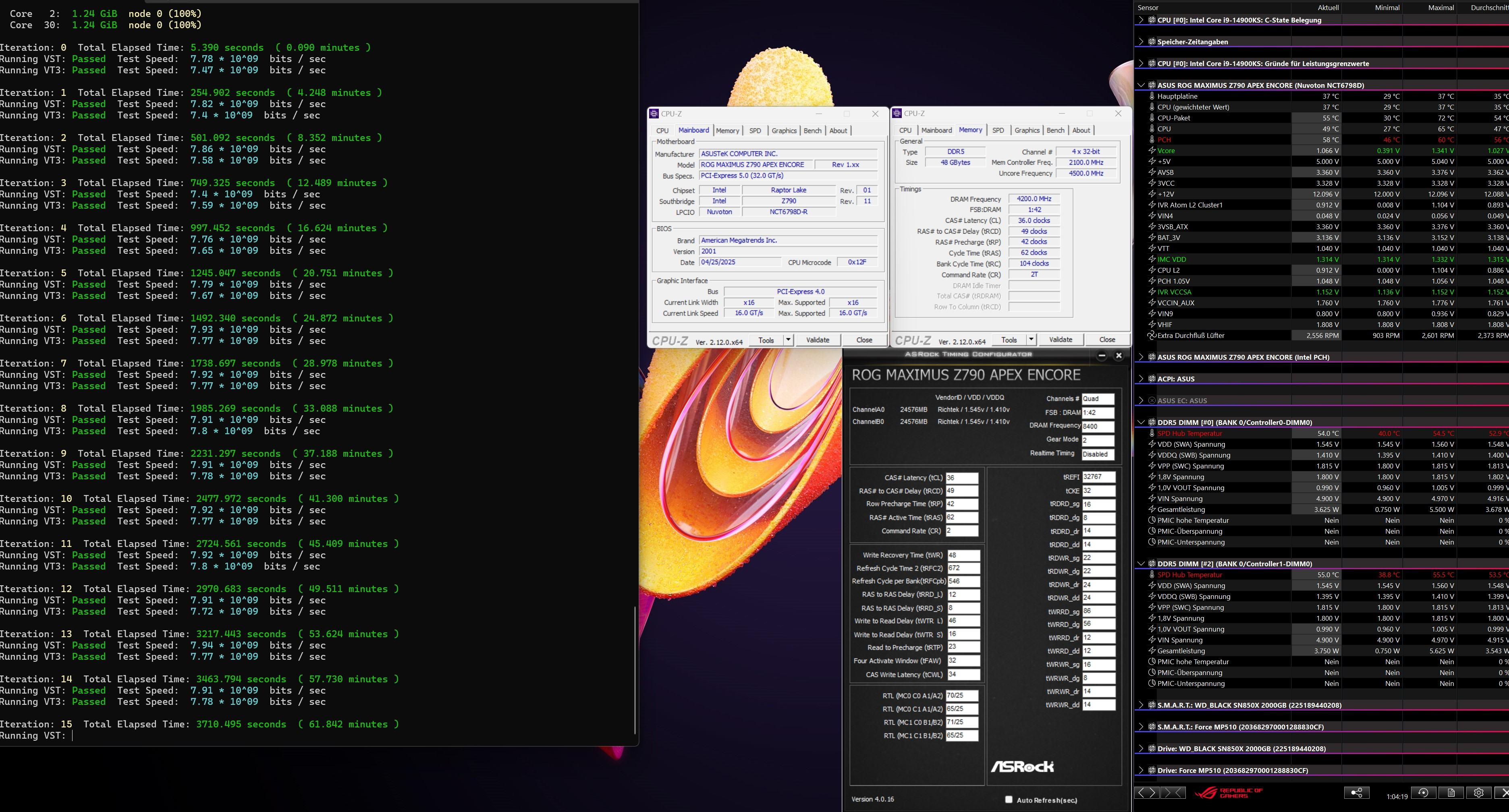Enable the Auto Refresh(sec) checkbox
This screenshot has height=812, width=1509.
1009,800
